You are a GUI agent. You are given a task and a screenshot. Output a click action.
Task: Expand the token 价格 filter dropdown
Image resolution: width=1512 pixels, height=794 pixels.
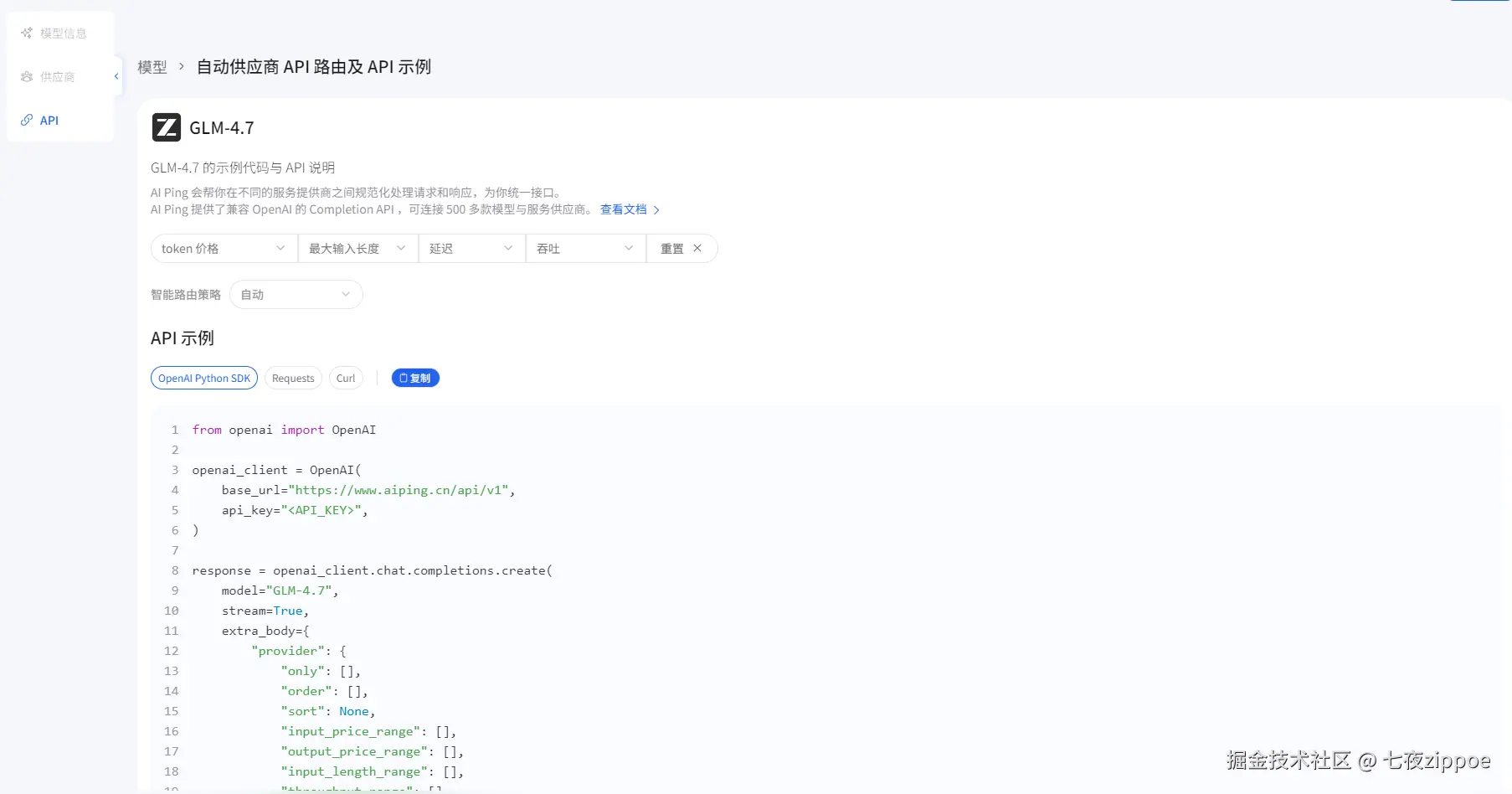click(x=224, y=249)
